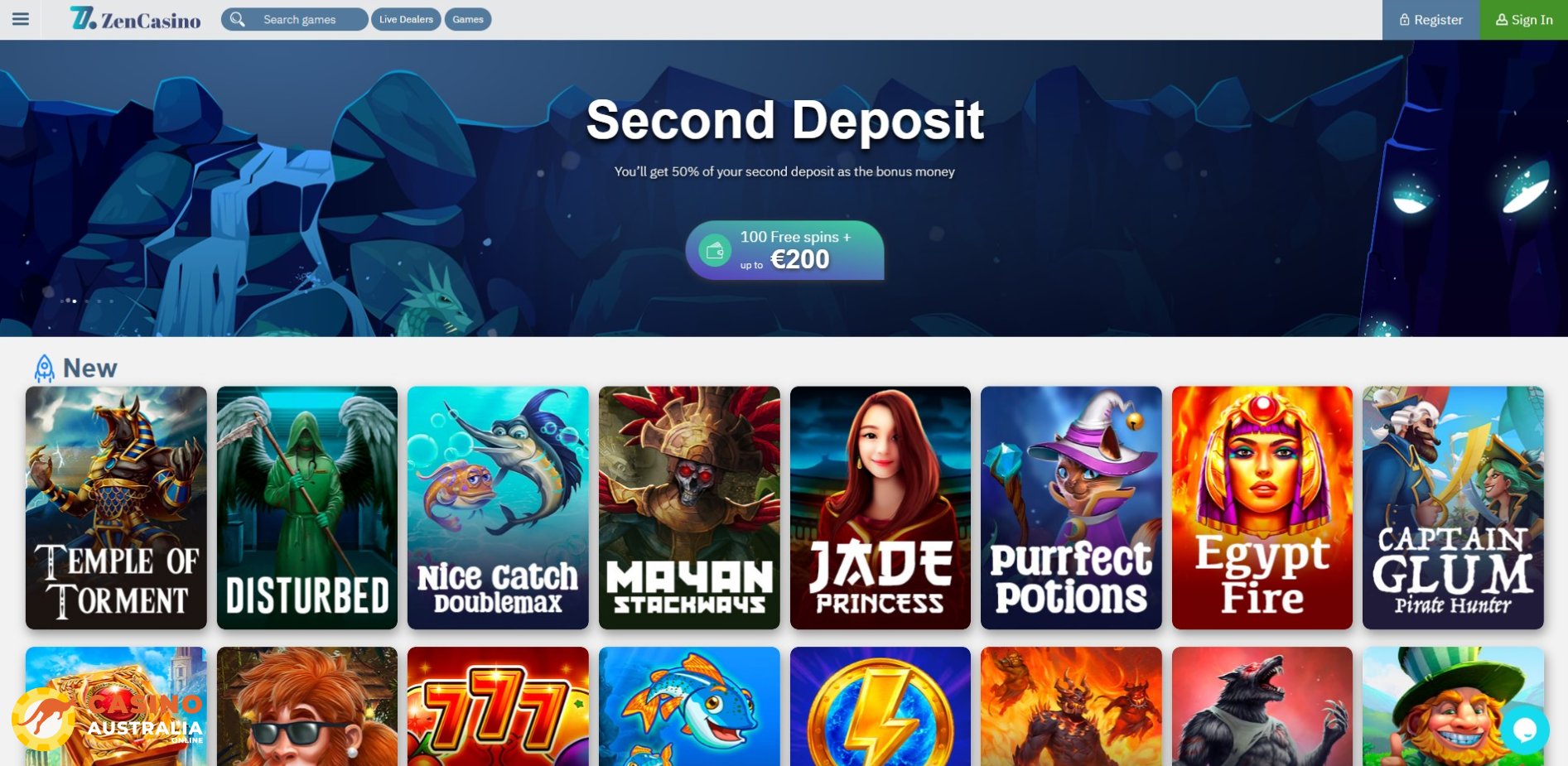Open the Live Dealers tab

(x=406, y=19)
